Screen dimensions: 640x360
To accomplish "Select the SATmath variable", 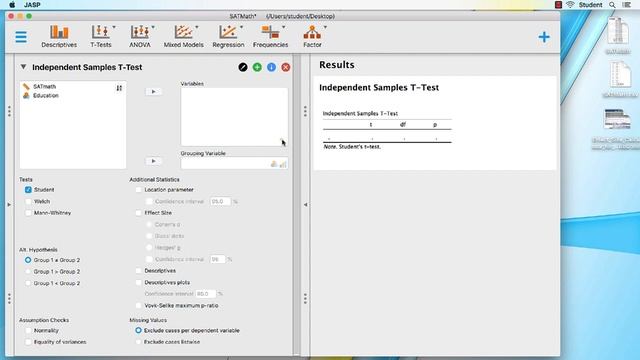I will point(44,87).
